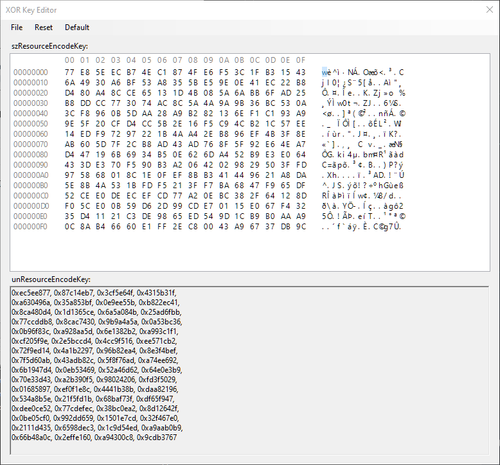Select row offset label 000000E0
The width and height of the screenshot is (500, 465).
(31, 217)
